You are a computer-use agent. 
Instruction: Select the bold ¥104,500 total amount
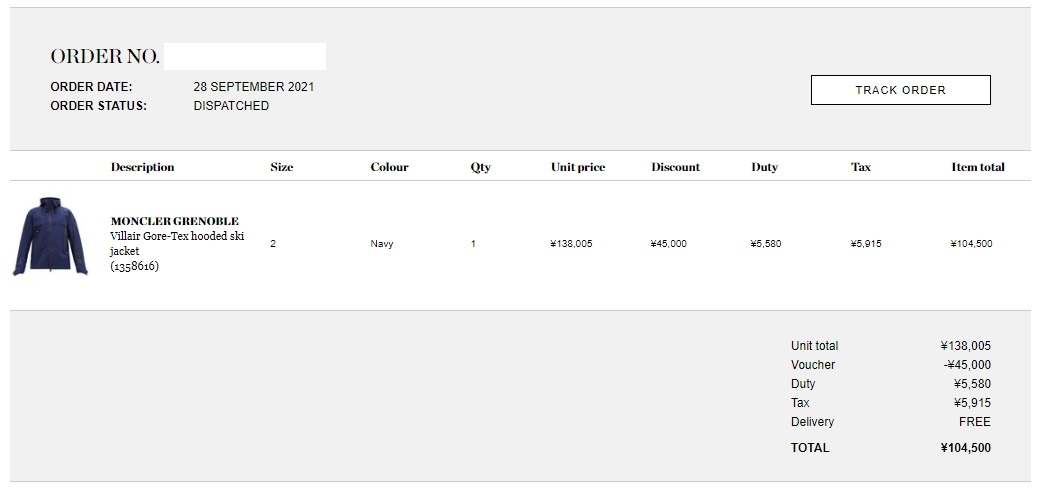966,448
